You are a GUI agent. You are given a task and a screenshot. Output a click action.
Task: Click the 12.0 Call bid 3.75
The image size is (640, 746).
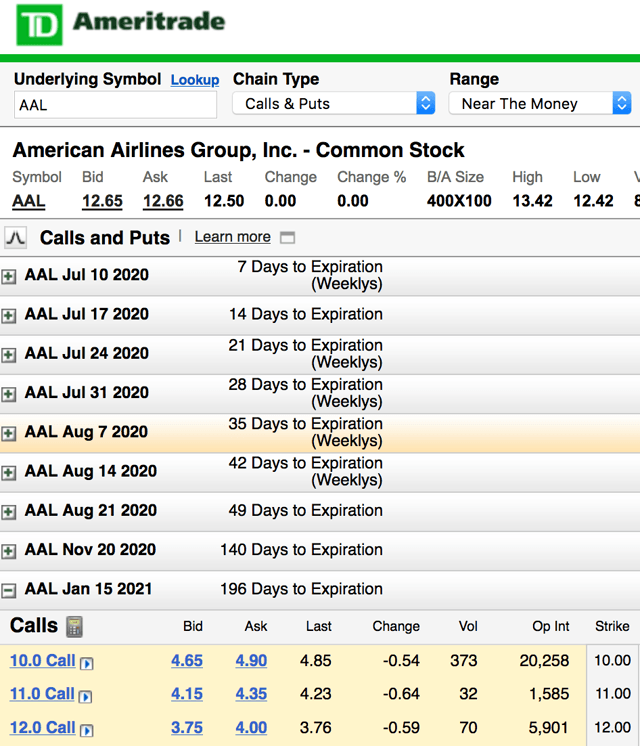click(x=187, y=728)
